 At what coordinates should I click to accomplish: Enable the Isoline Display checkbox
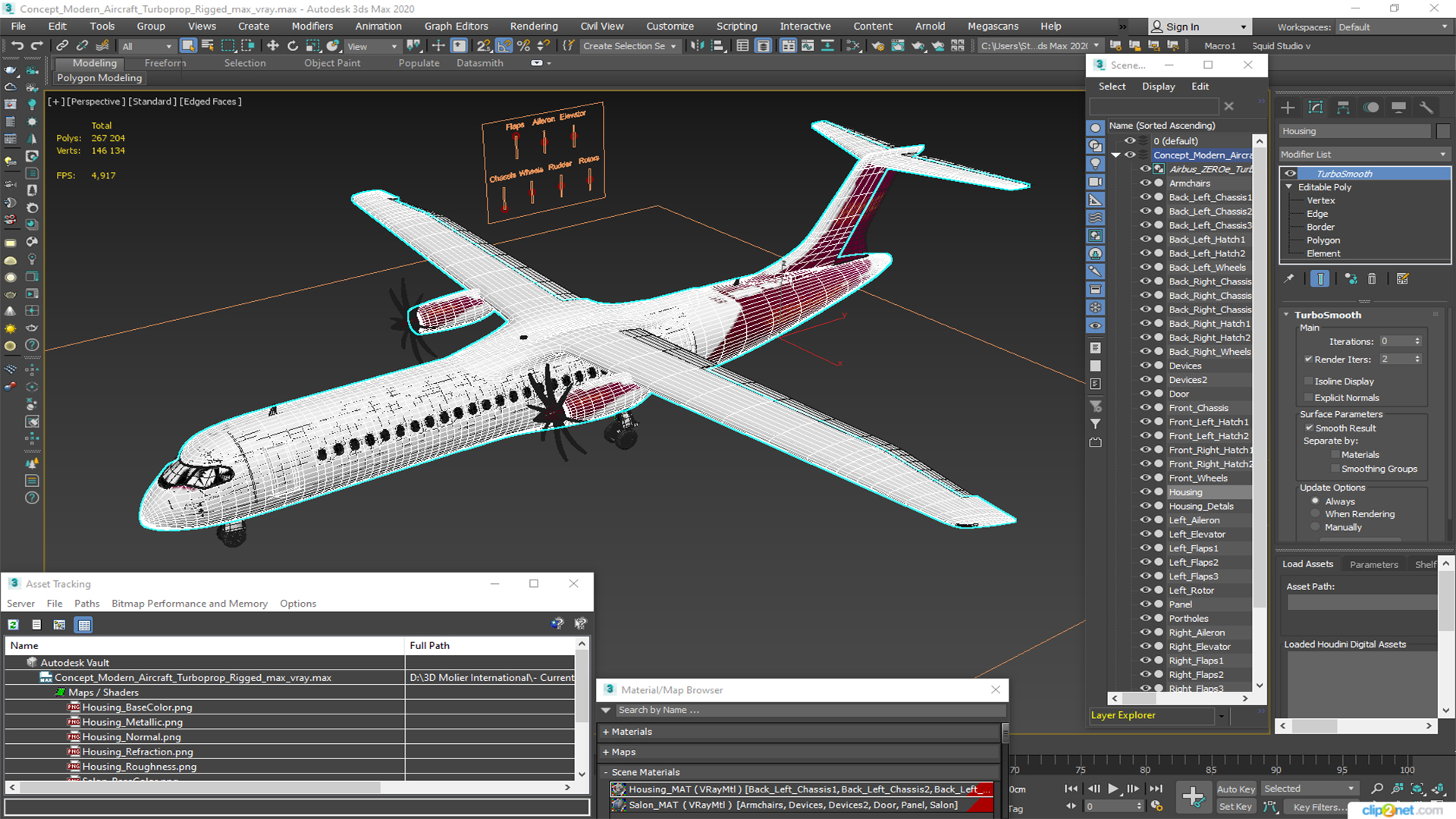click(1308, 381)
